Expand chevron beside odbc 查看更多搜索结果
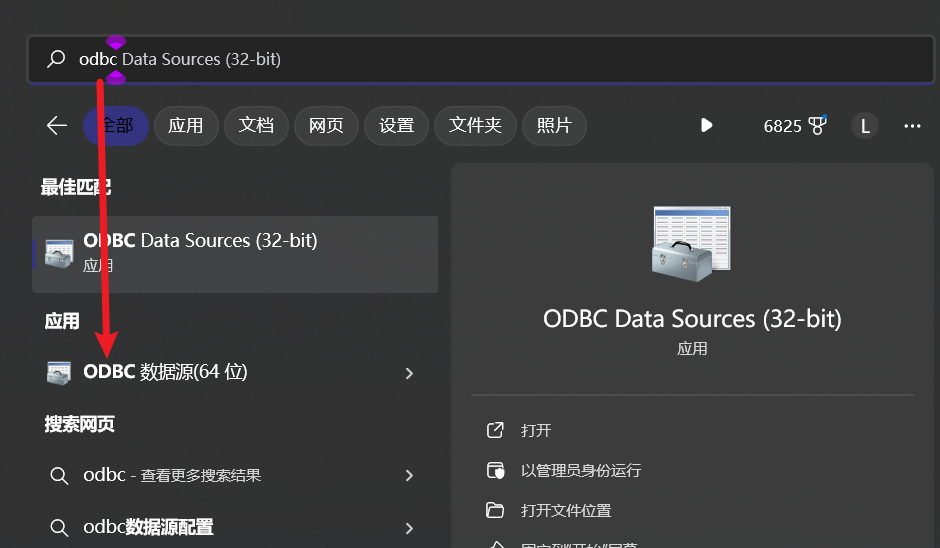940x548 pixels. [409, 475]
